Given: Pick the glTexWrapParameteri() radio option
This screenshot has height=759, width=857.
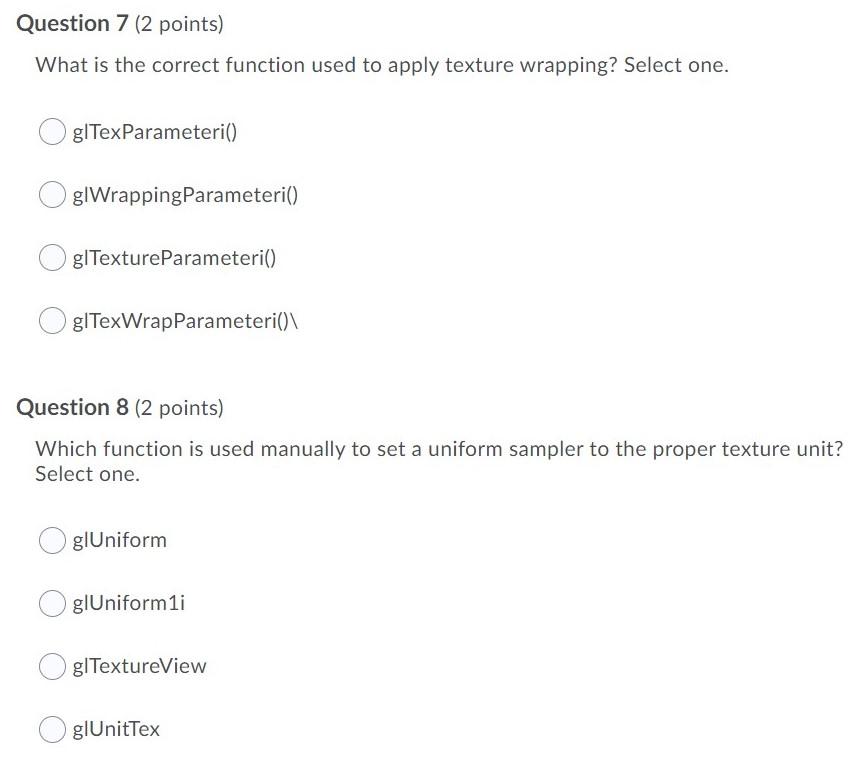Looking at the screenshot, I should (52, 320).
